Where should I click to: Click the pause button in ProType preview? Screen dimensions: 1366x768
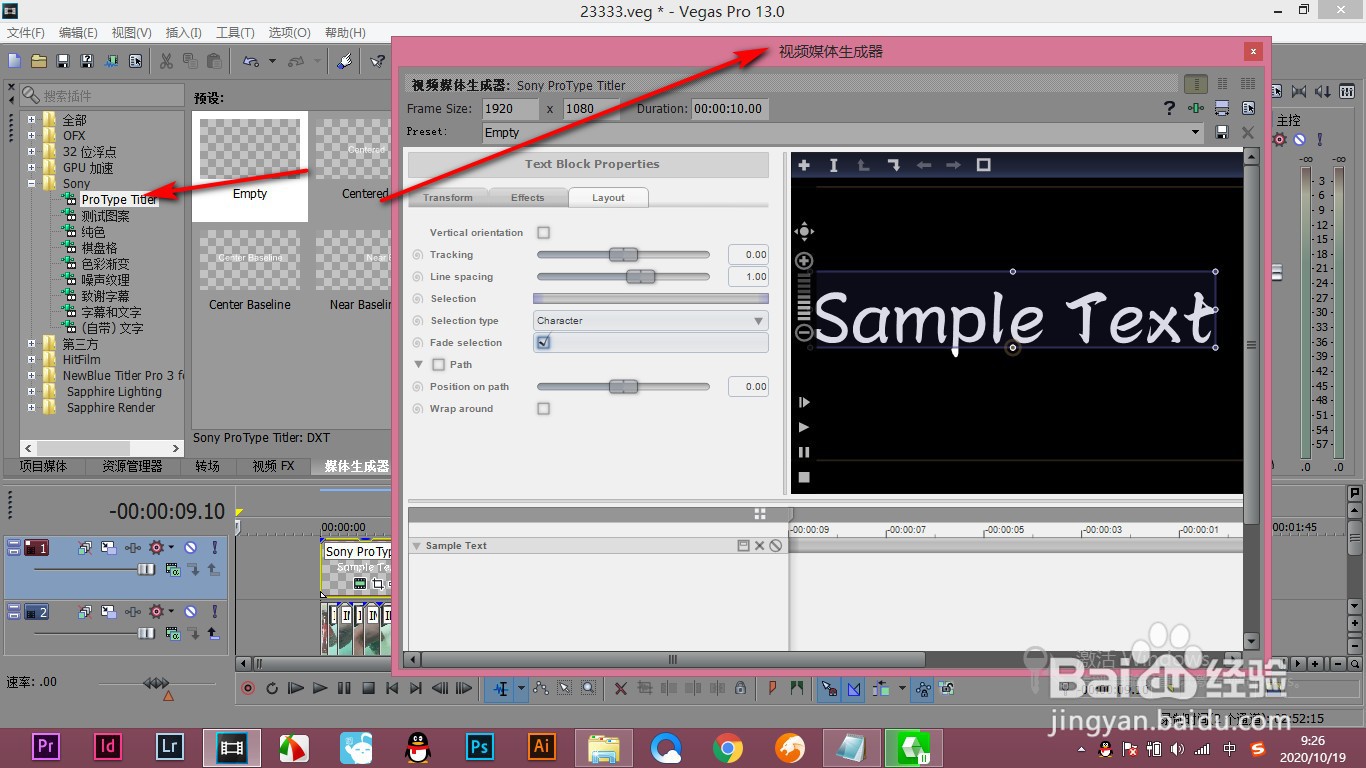click(x=803, y=452)
